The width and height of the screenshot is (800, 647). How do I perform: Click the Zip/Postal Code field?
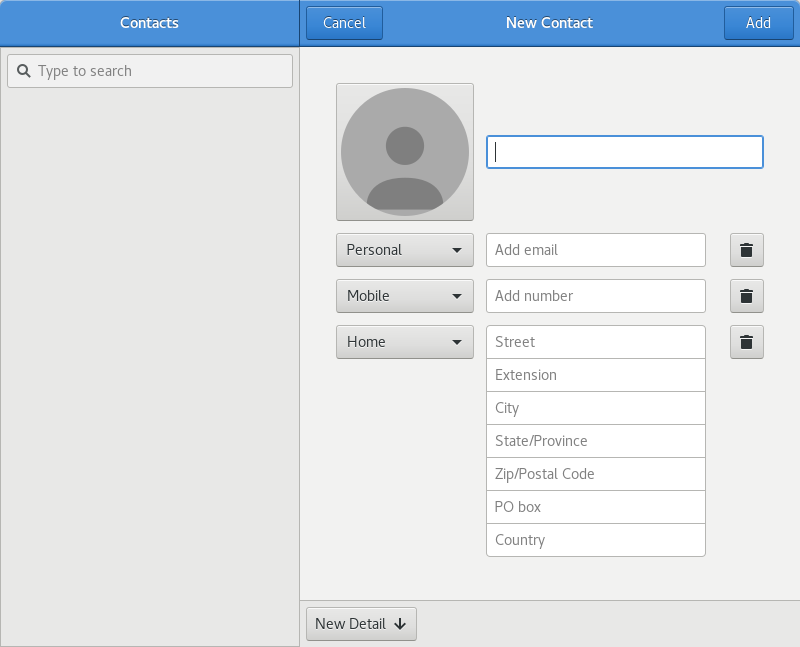(x=595, y=474)
